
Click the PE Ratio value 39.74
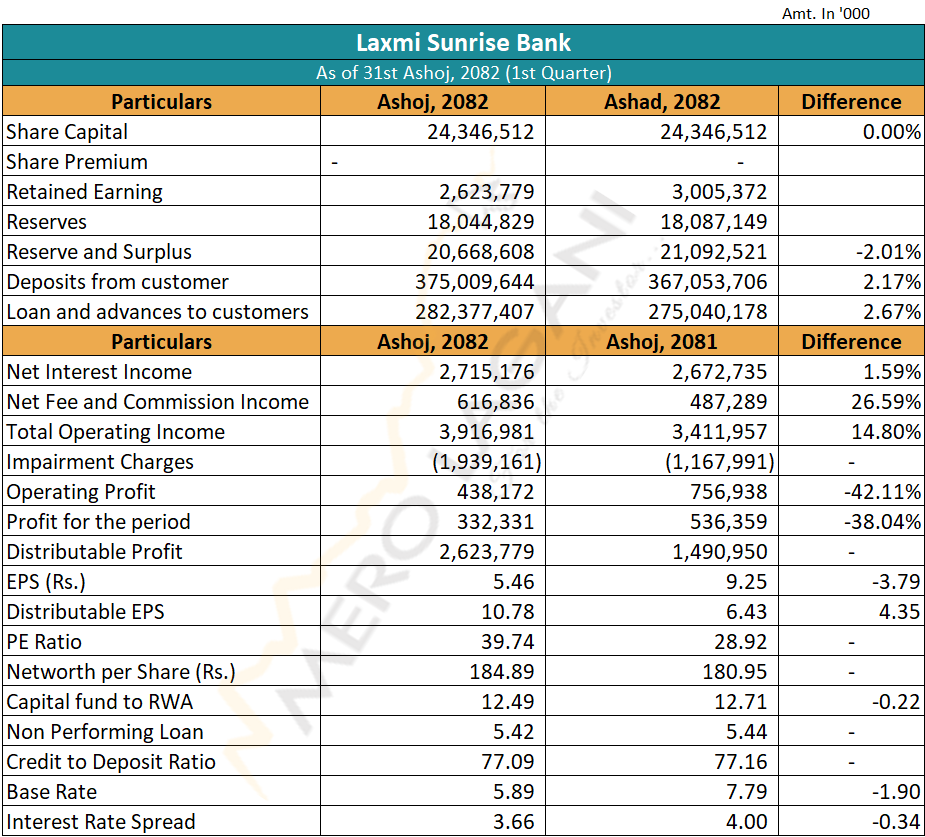[x=508, y=642]
